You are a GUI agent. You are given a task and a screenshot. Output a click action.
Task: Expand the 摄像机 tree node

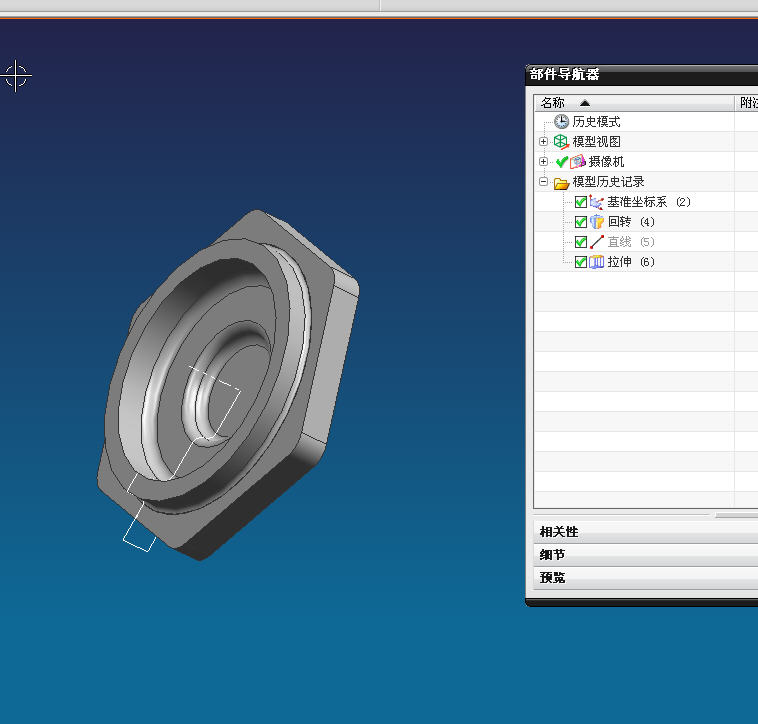(x=543, y=161)
